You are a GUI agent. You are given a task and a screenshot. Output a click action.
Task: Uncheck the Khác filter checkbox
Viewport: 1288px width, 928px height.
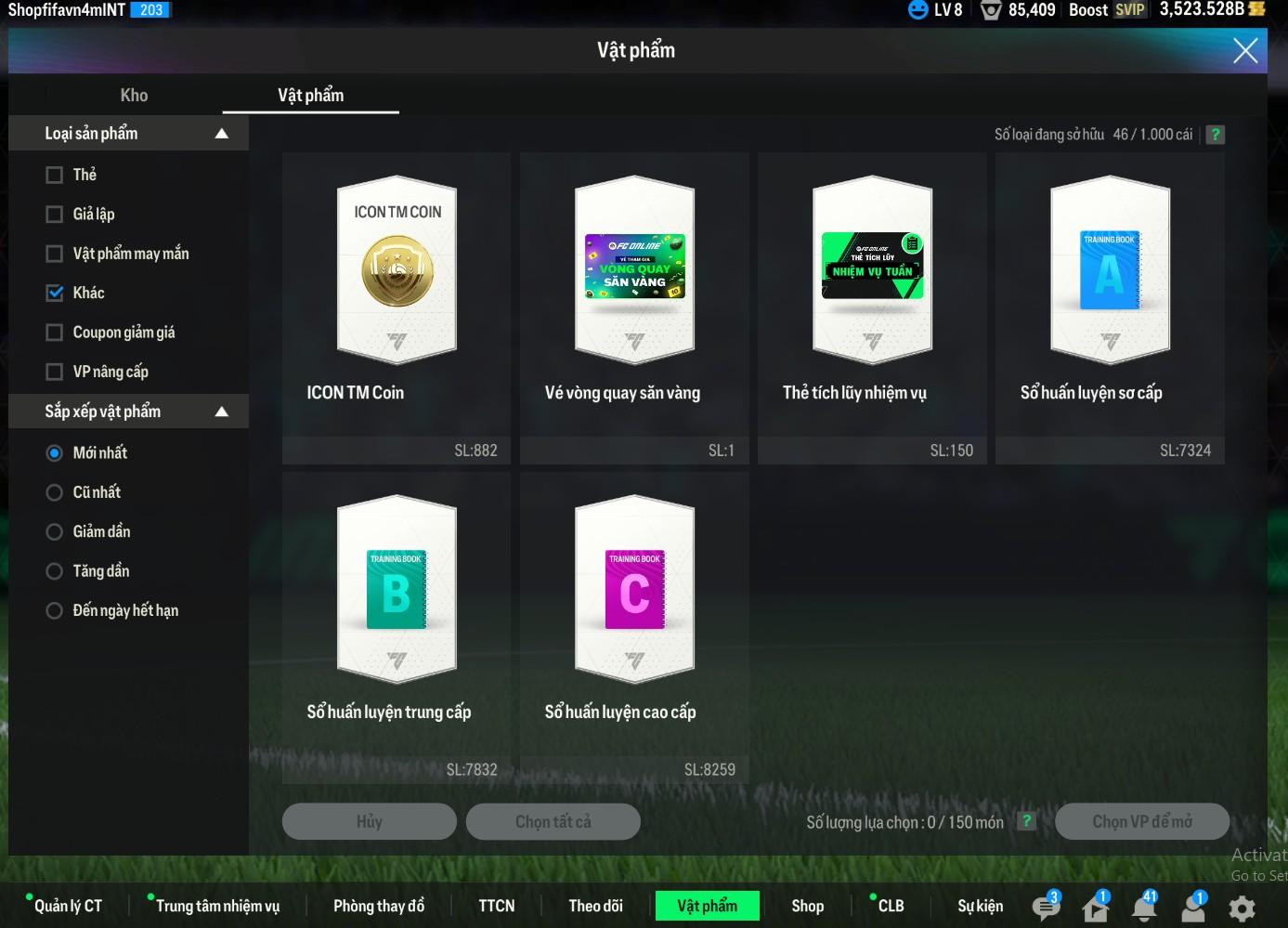(x=55, y=293)
